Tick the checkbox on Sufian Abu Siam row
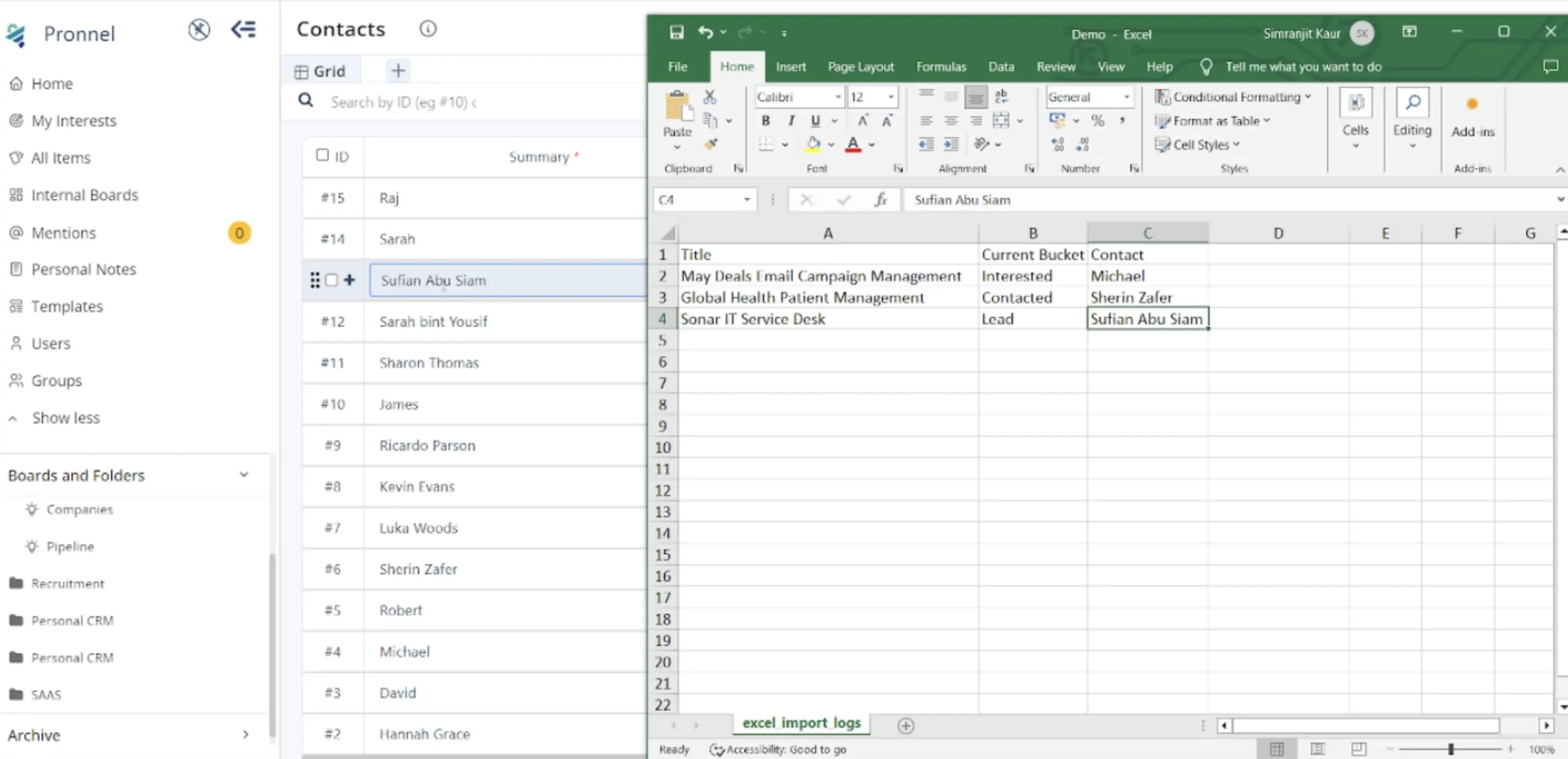 coord(331,280)
